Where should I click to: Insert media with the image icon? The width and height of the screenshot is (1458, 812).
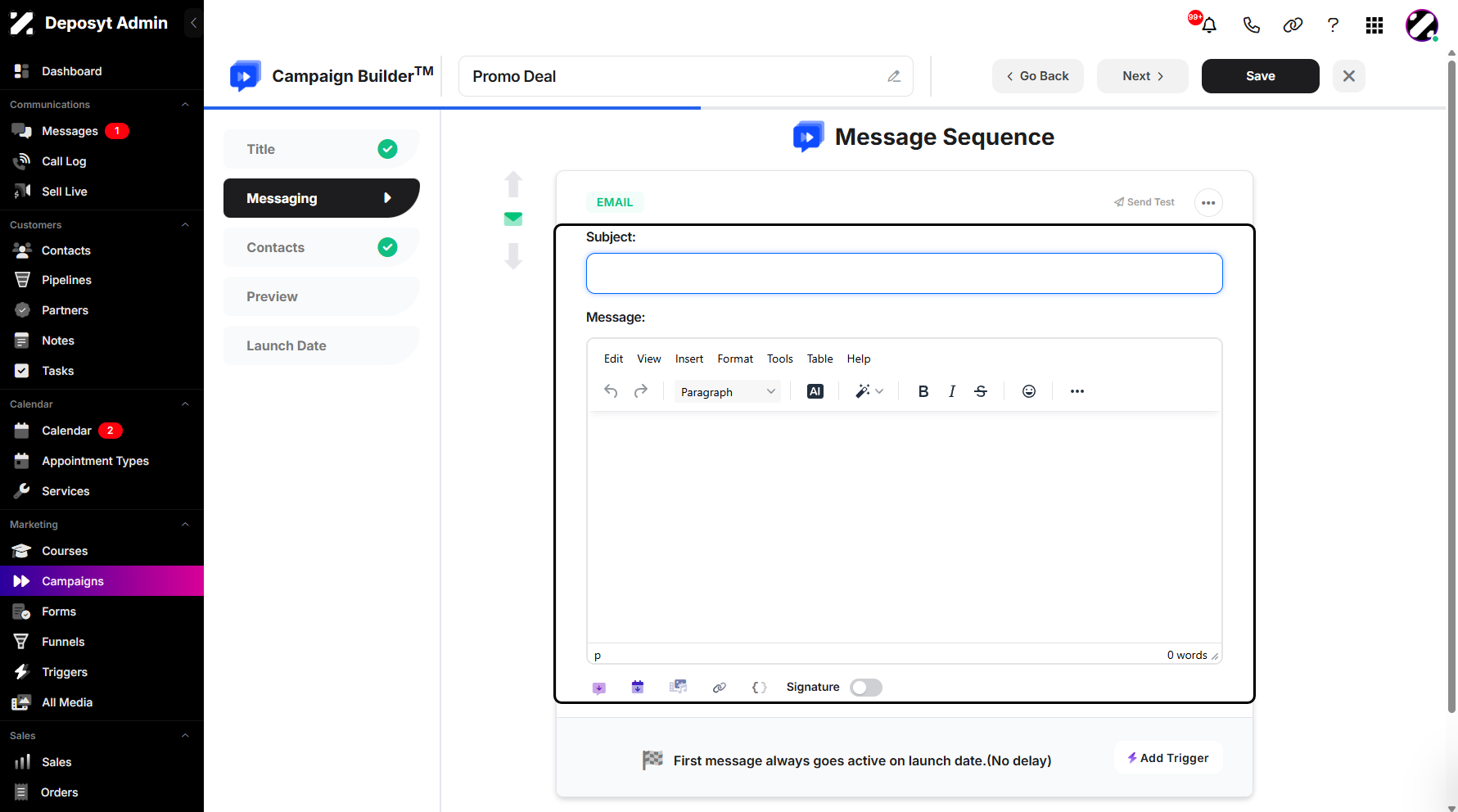pyautogui.click(x=678, y=687)
